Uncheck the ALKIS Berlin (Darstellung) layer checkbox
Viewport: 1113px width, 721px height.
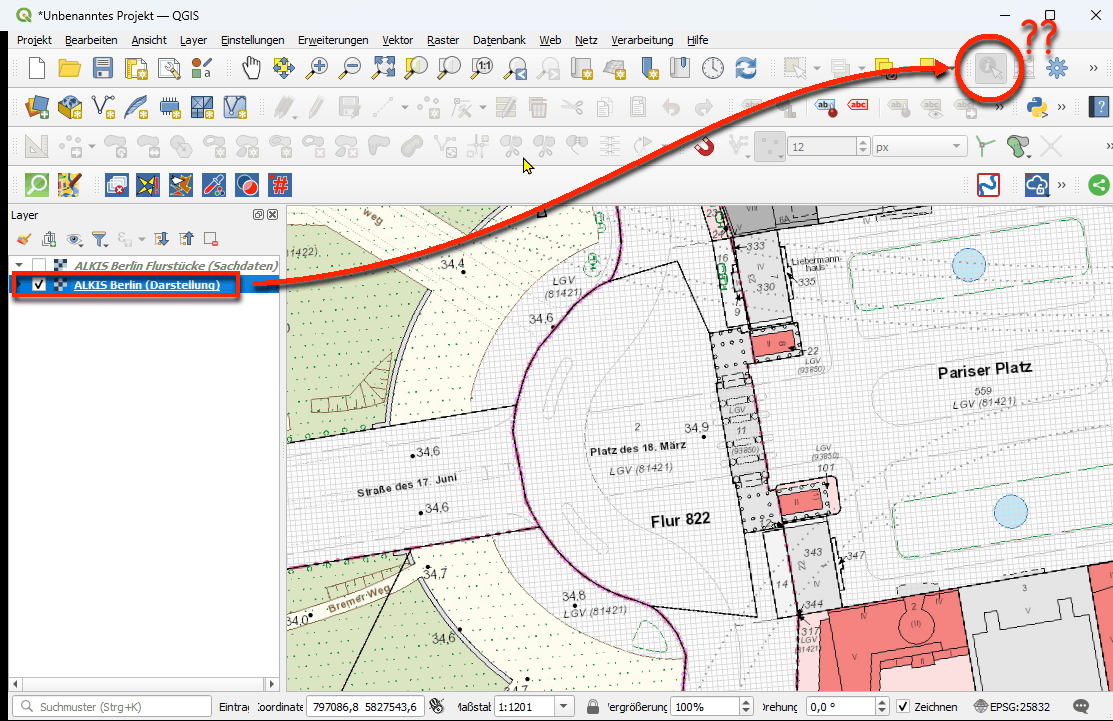tap(39, 285)
